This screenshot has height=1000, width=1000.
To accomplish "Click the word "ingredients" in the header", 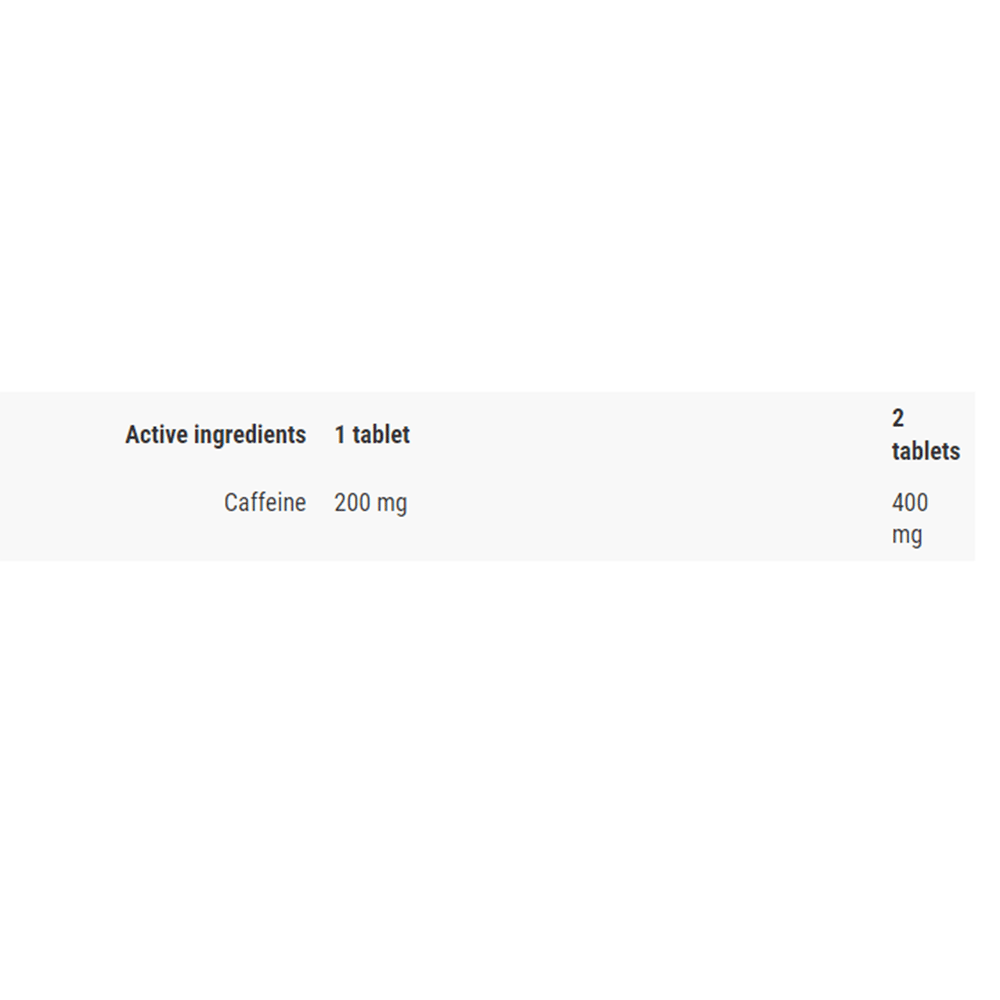I will [250, 435].
